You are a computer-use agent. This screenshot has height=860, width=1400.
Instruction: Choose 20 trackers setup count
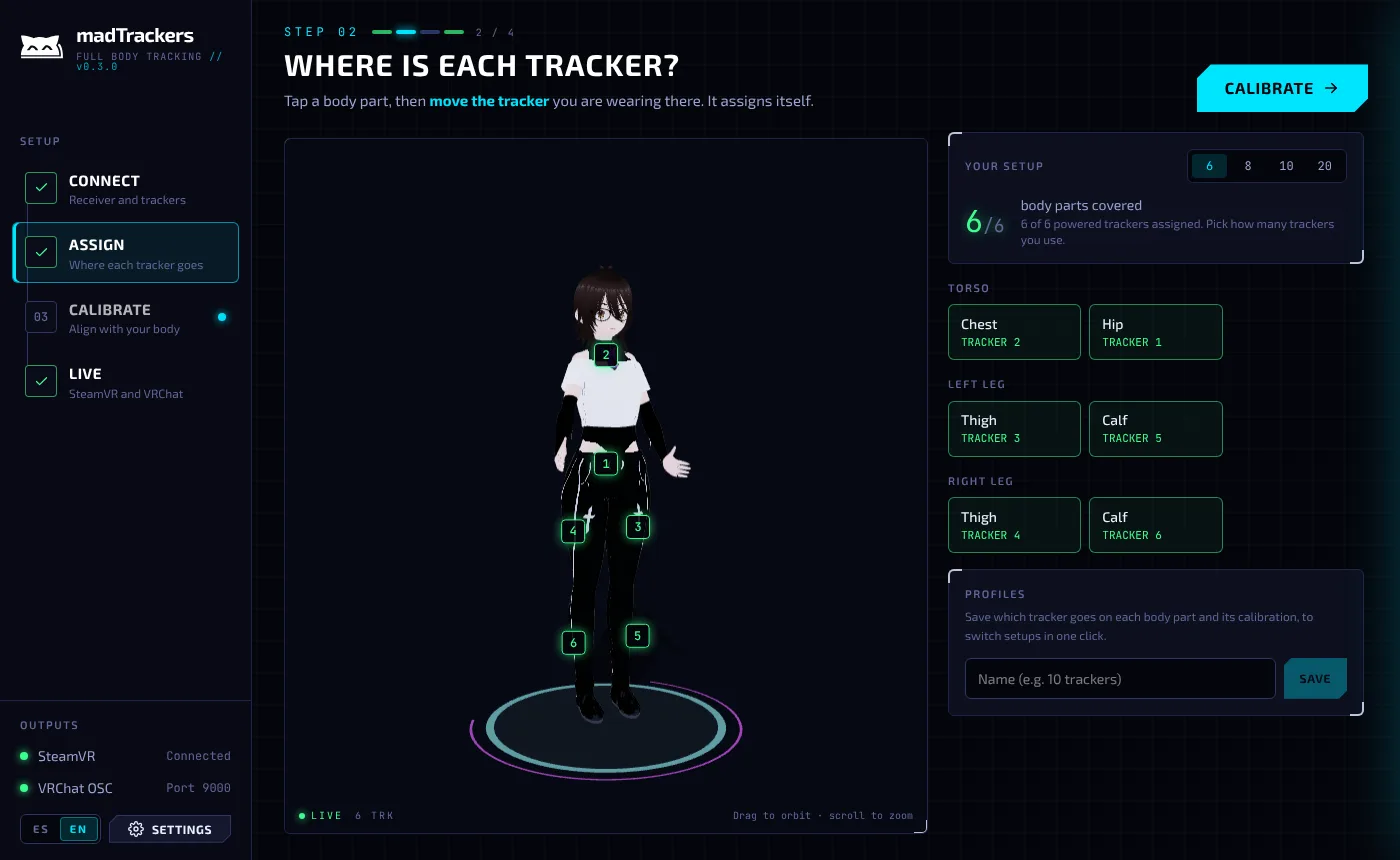click(x=1325, y=166)
